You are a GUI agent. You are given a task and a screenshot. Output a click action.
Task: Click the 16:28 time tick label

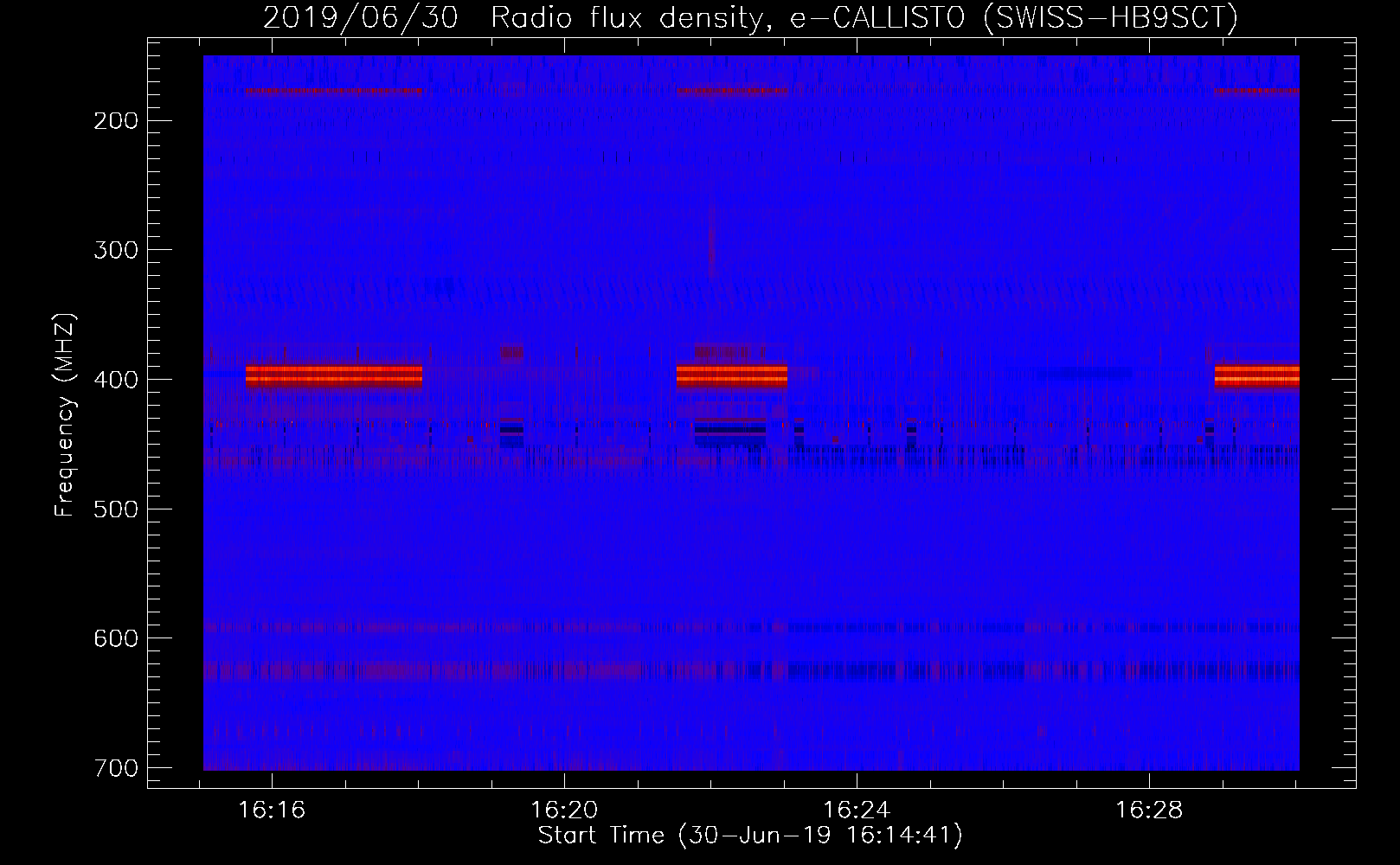tap(1149, 811)
